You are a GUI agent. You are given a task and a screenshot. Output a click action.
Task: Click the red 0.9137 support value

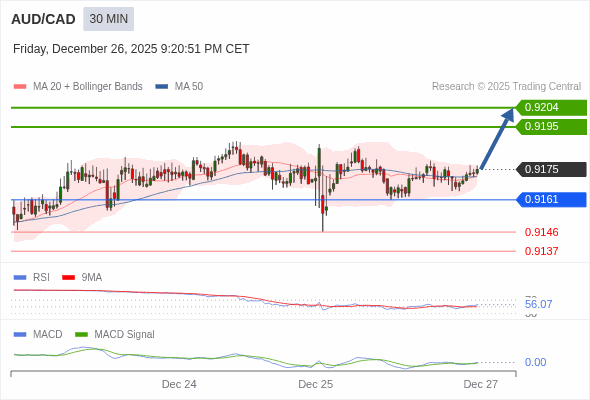tap(541, 251)
